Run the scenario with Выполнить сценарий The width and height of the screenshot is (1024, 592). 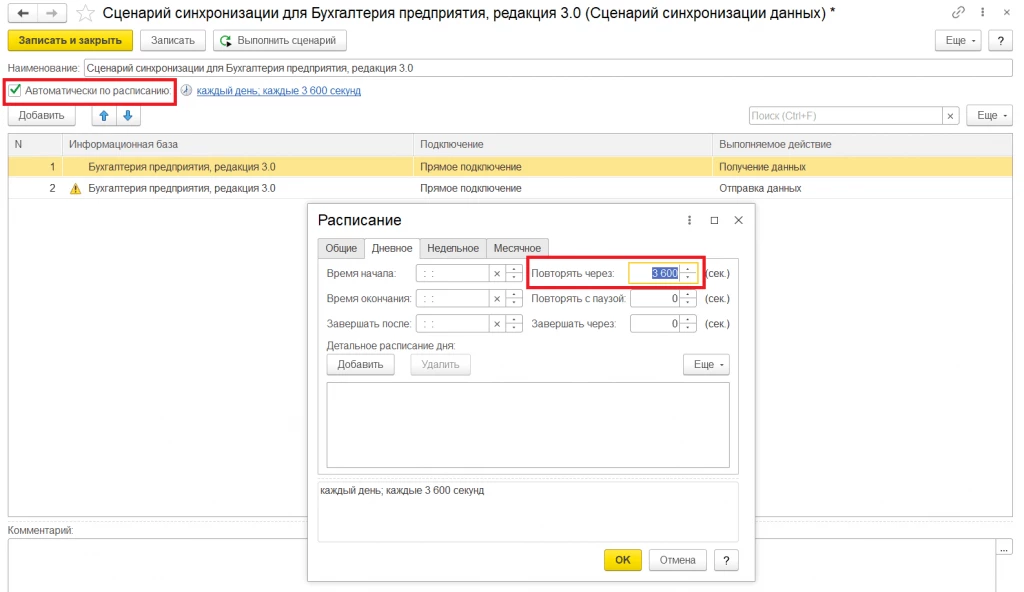[x=280, y=41]
